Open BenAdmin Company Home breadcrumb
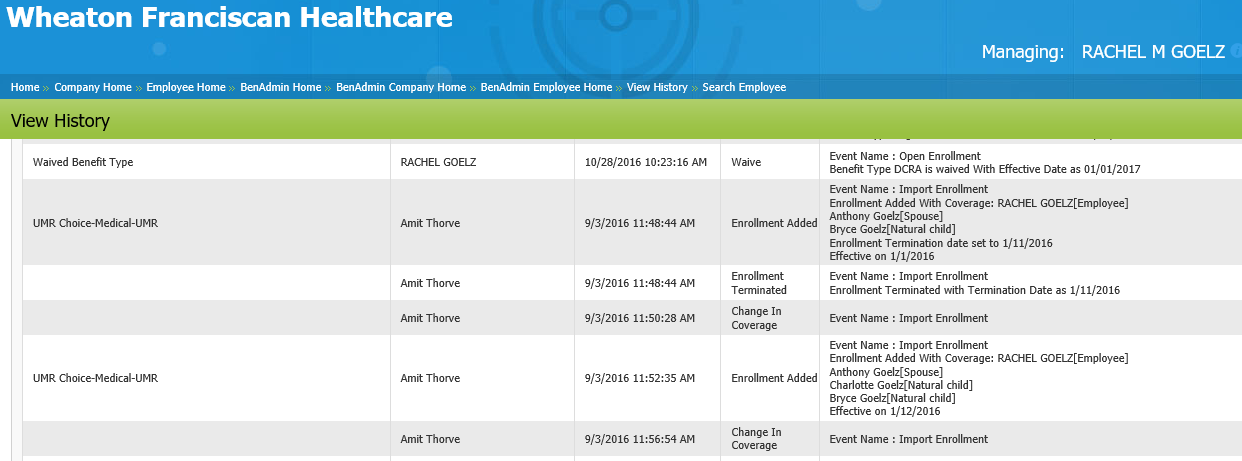1242x461 pixels. [x=401, y=88]
